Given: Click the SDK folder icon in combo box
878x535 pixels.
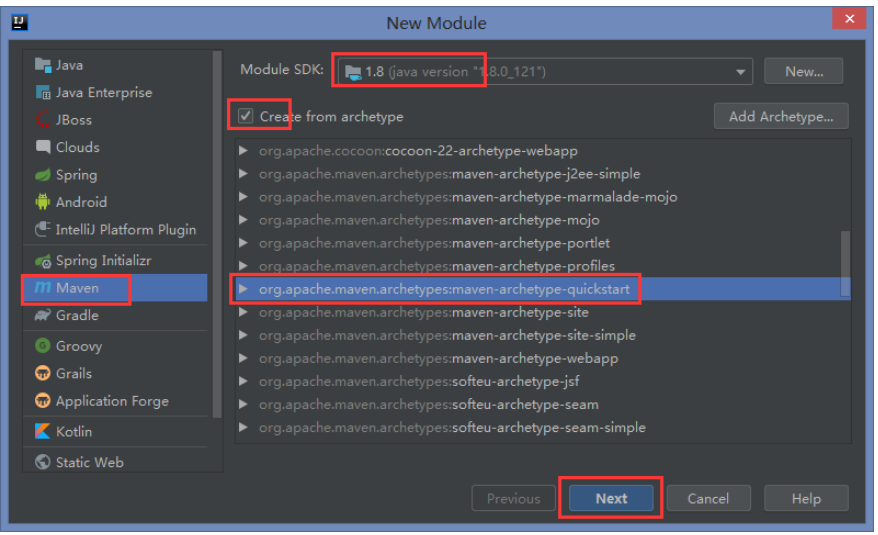Looking at the screenshot, I should point(353,72).
